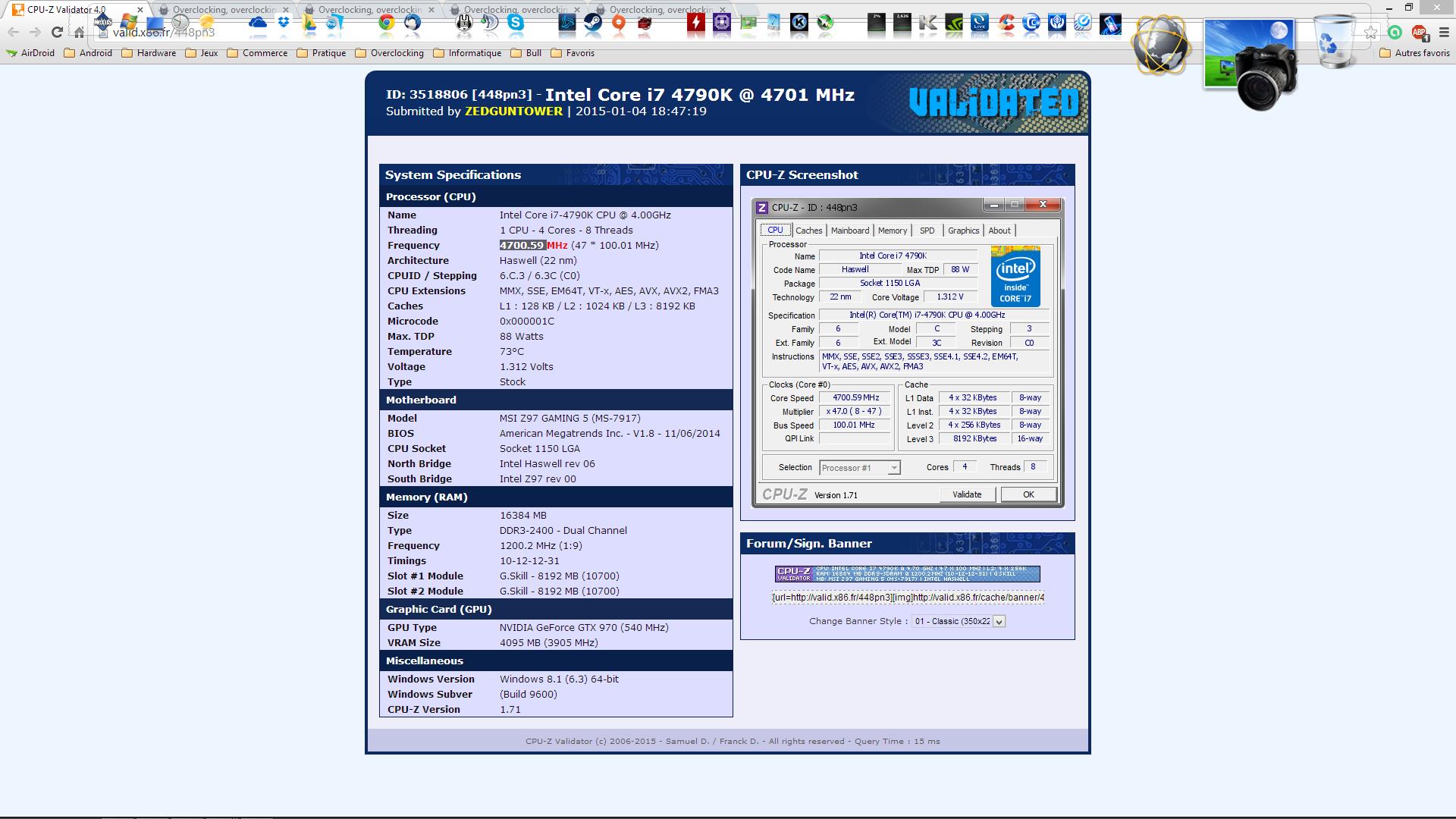Screen dimensions: 1456x819
Task: Open the clock widget in the dock
Action: click(x=180, y=22)
